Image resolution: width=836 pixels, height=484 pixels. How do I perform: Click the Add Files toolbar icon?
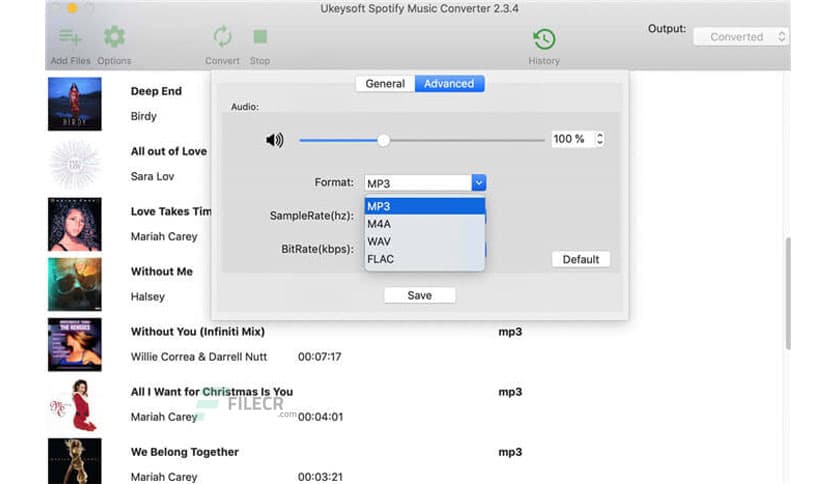[70, 37]
